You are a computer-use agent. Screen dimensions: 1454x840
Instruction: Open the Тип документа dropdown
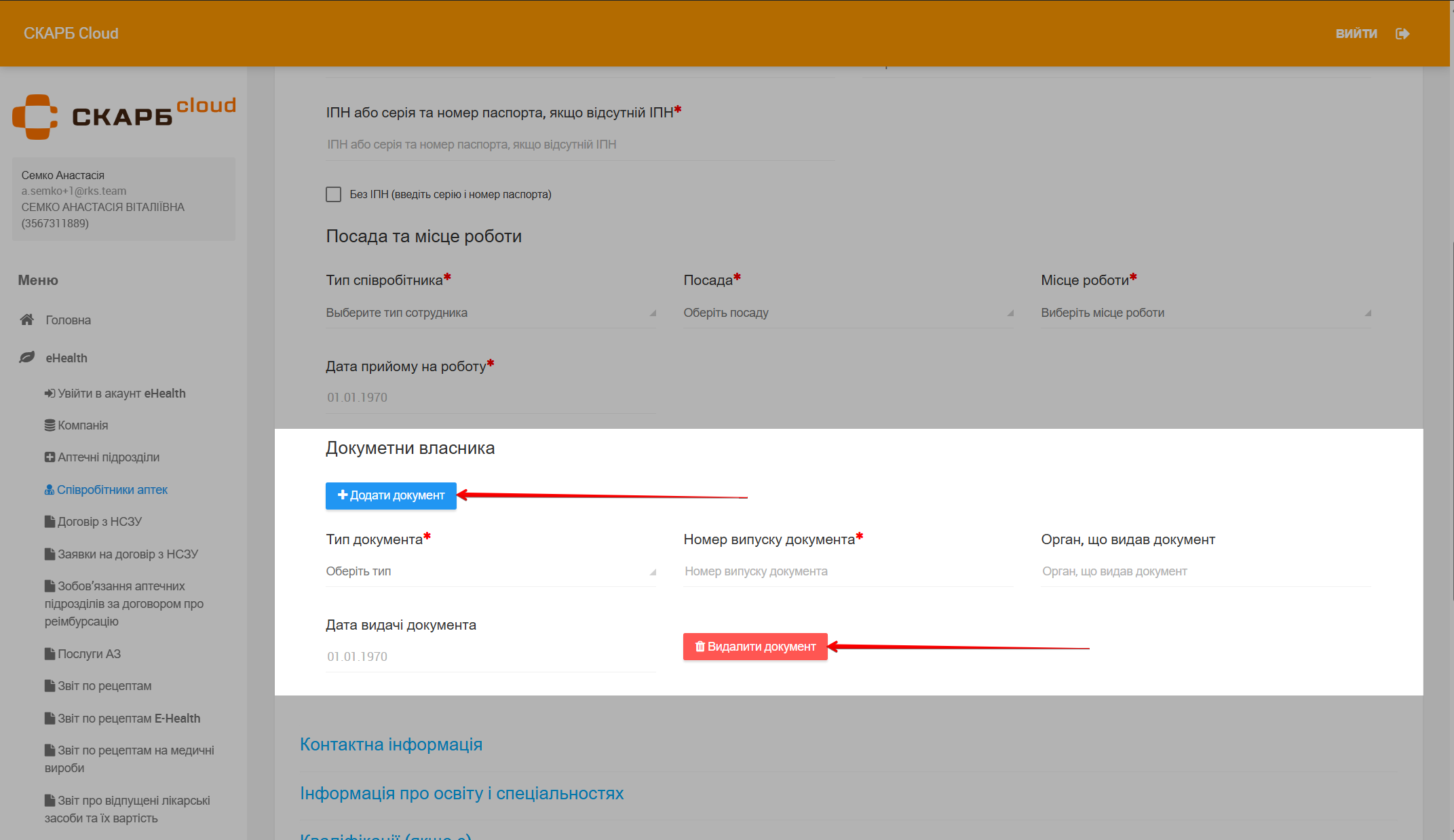point(490,571)
